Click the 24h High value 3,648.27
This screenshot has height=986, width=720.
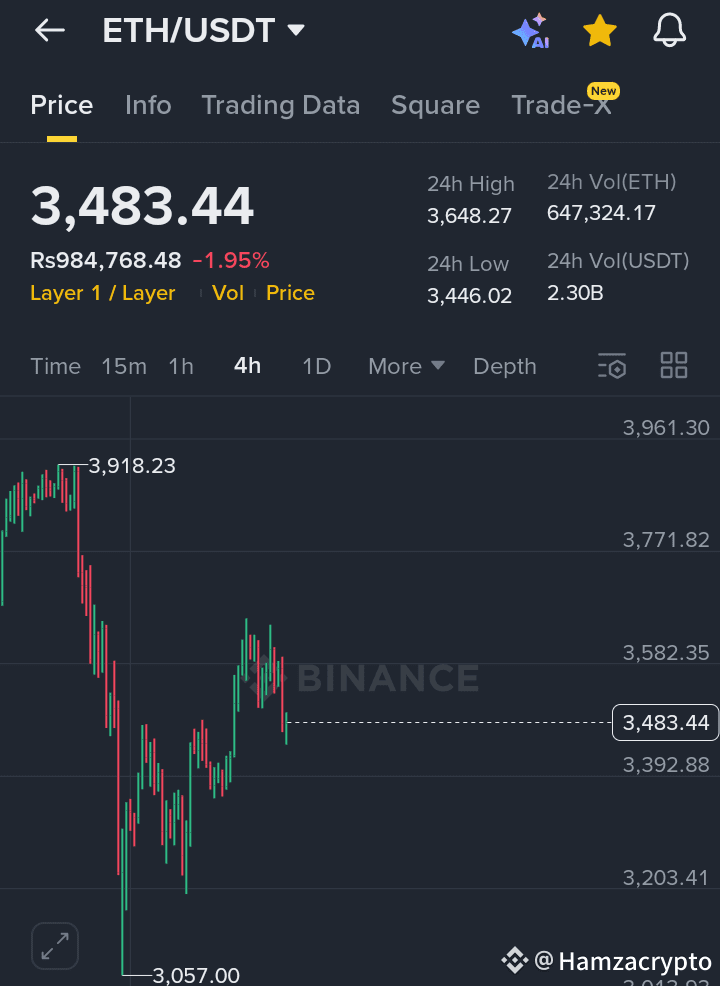469,216
